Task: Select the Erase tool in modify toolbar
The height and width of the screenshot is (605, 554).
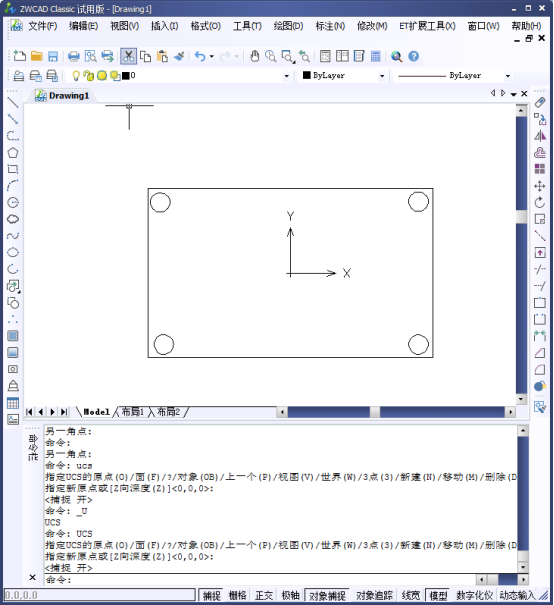Action: 540,103
